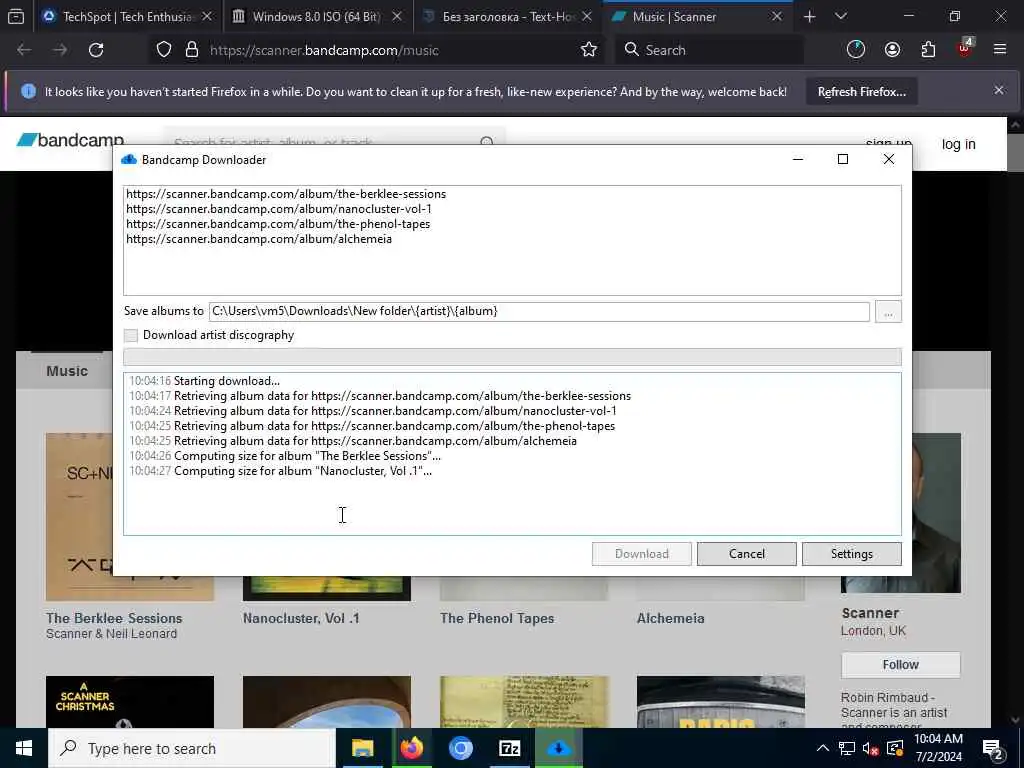Open Firefox View in the tab bar
The height and width of the screenshot is (768, 1024).
(16, 16)
